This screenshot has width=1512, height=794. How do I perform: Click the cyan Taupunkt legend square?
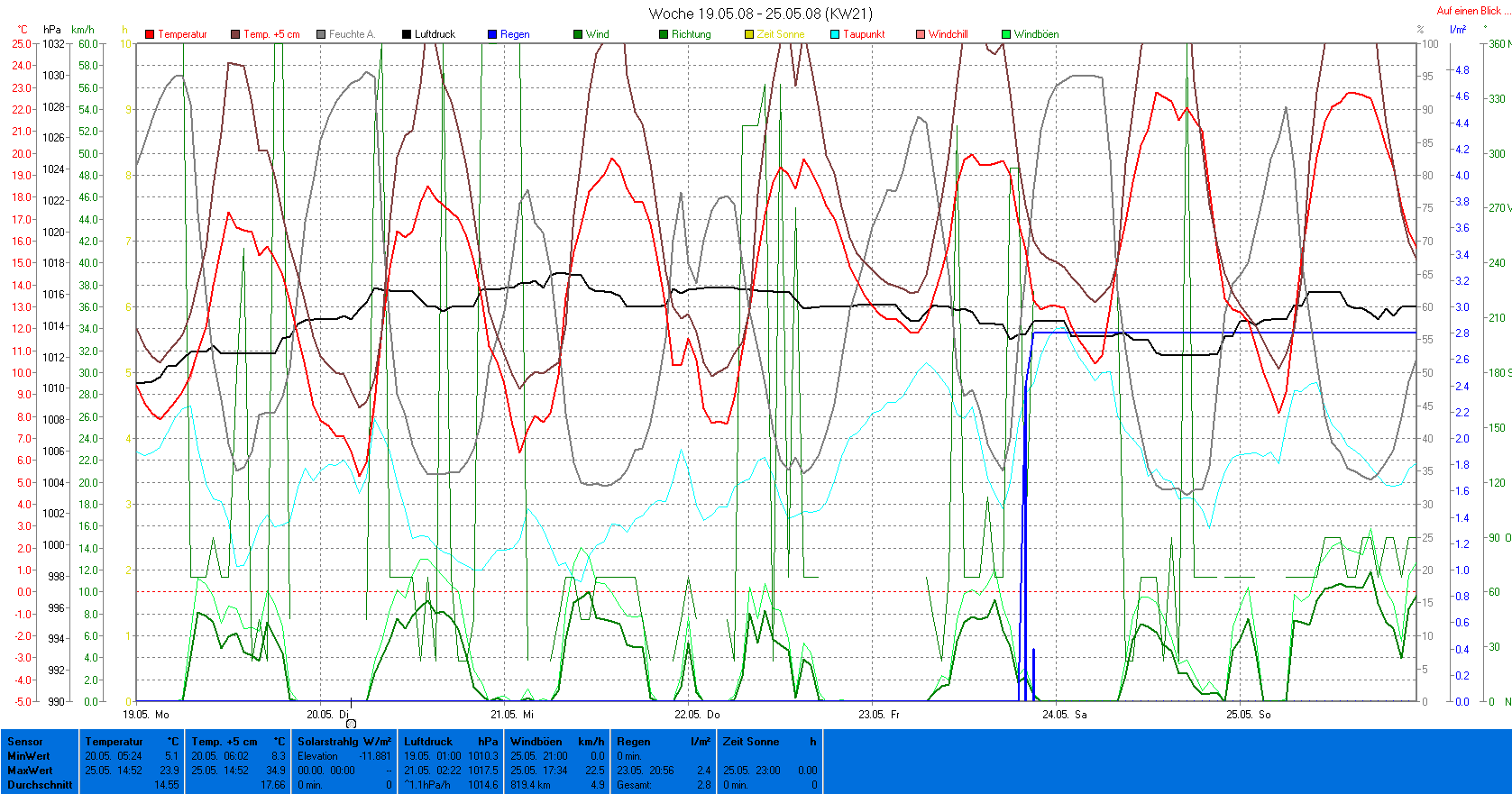coord(835,34)
